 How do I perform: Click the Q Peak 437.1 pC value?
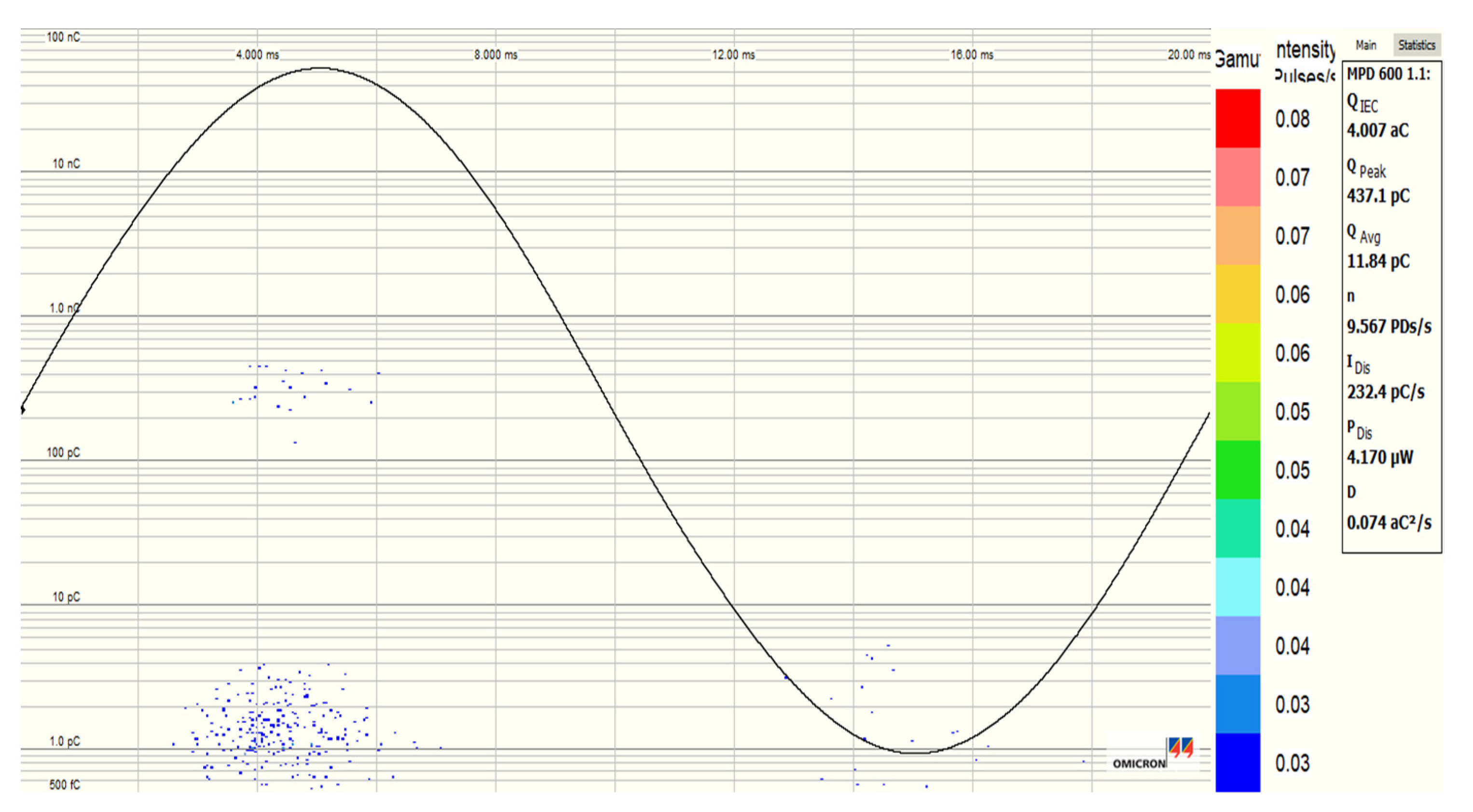pos(1378,196)
